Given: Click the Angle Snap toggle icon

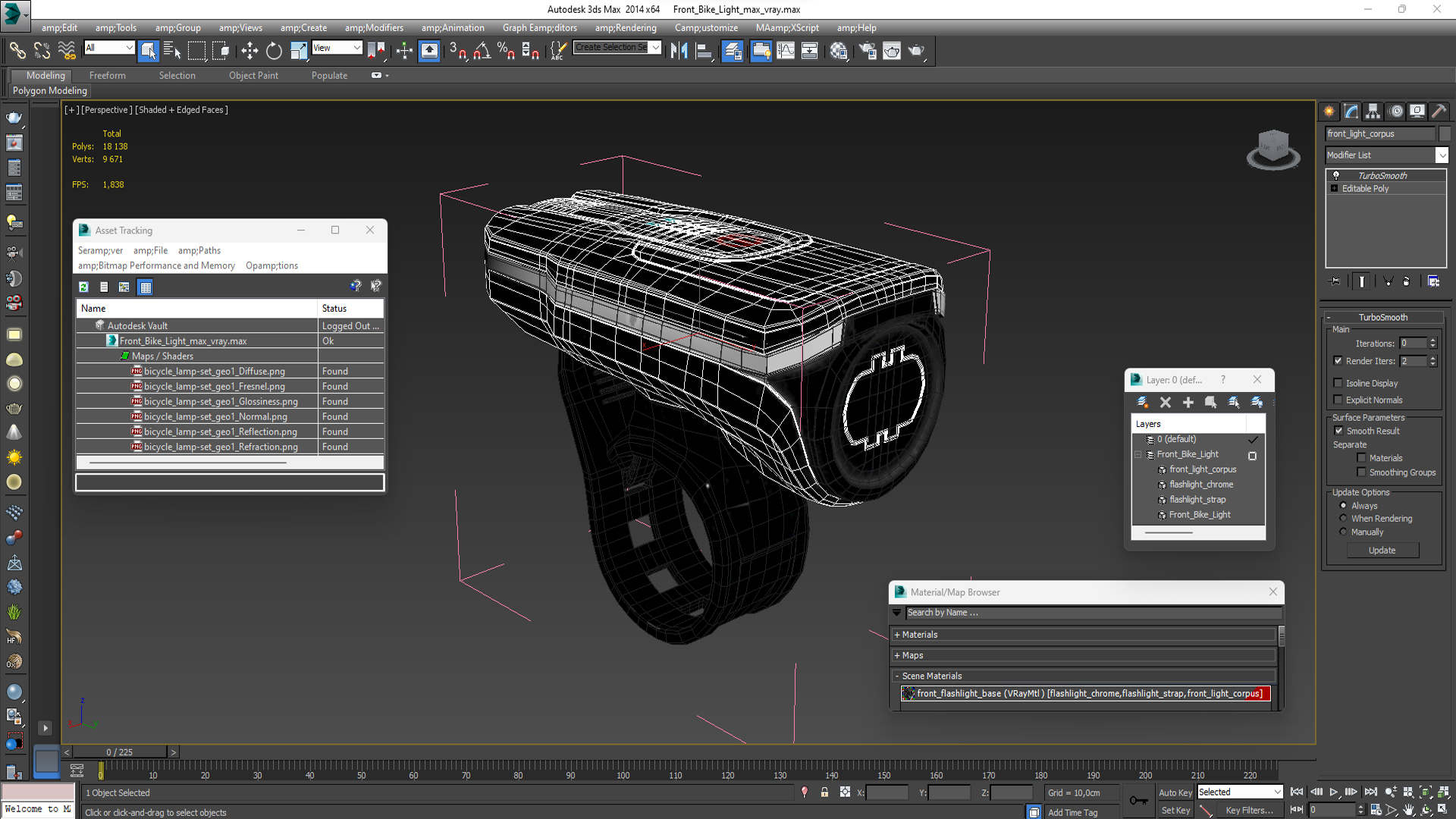Looking at the screenshot, I should 482,51.
